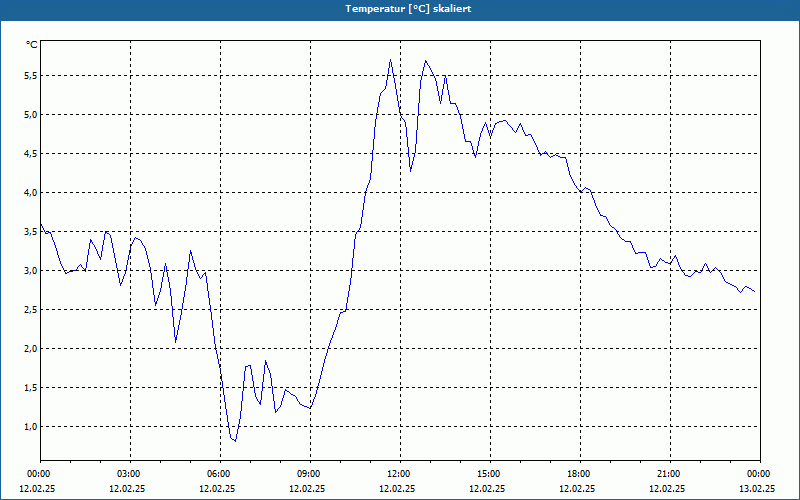Pick the "15:00" x-axis time label
This screenshot has width=800, height=500.
tap(487, 474)
